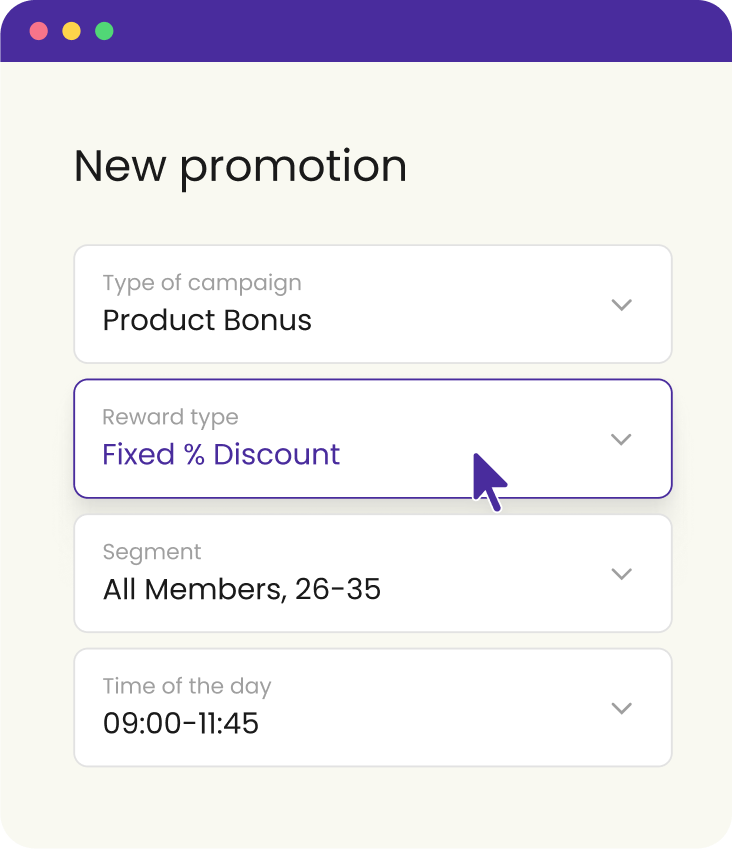This screenshot has width=732, height=849.
Task: Click the green window control dot
Action: (x=102, y=31)
